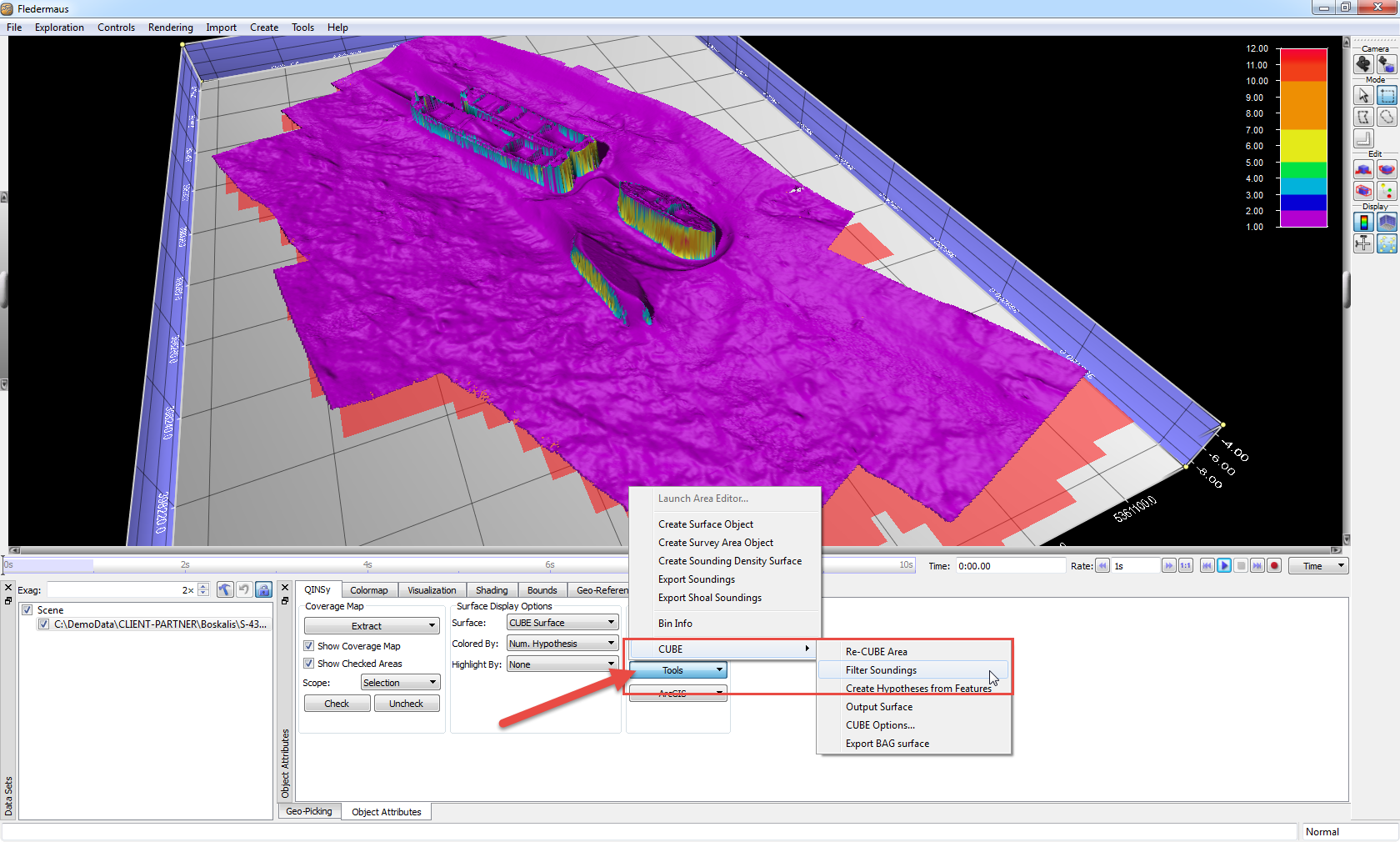Open the Scope Selection dropdown
The width and height of the screenshot is (1400, 842).
(x=400, y=683)
